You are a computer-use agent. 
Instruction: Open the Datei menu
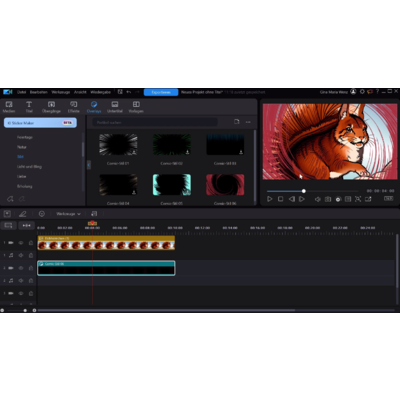(x=22, y=92)
